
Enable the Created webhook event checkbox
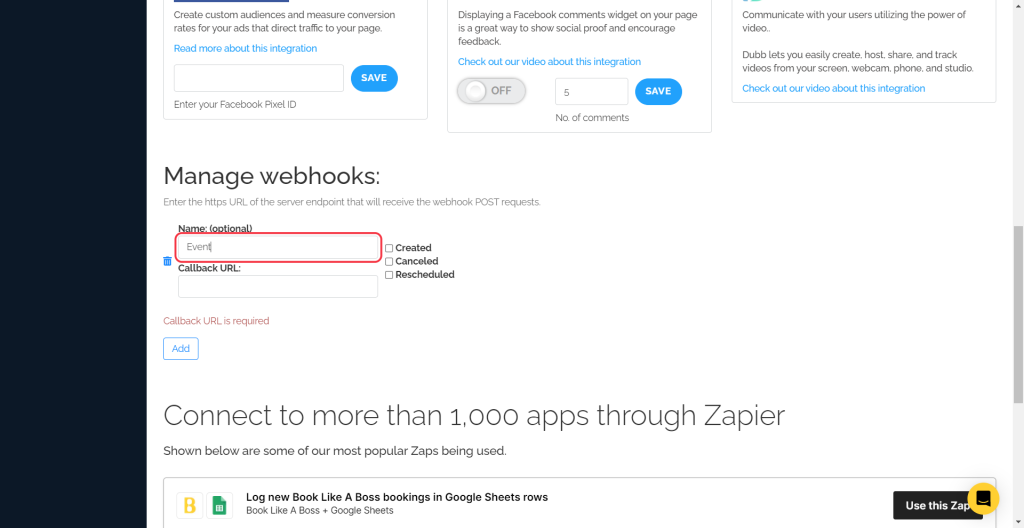(x=389, y=248)
